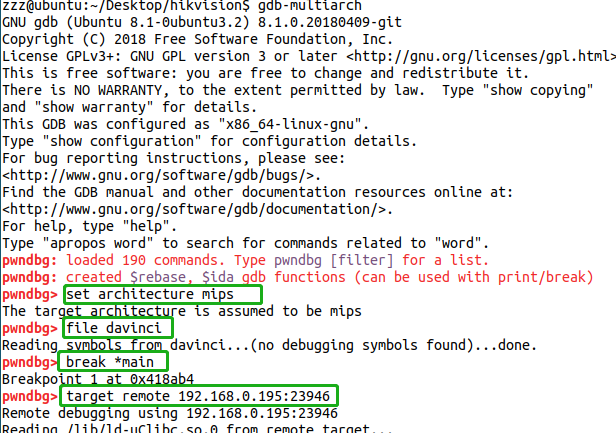Click 'Find the GDB manual' line

click(257, 192)
